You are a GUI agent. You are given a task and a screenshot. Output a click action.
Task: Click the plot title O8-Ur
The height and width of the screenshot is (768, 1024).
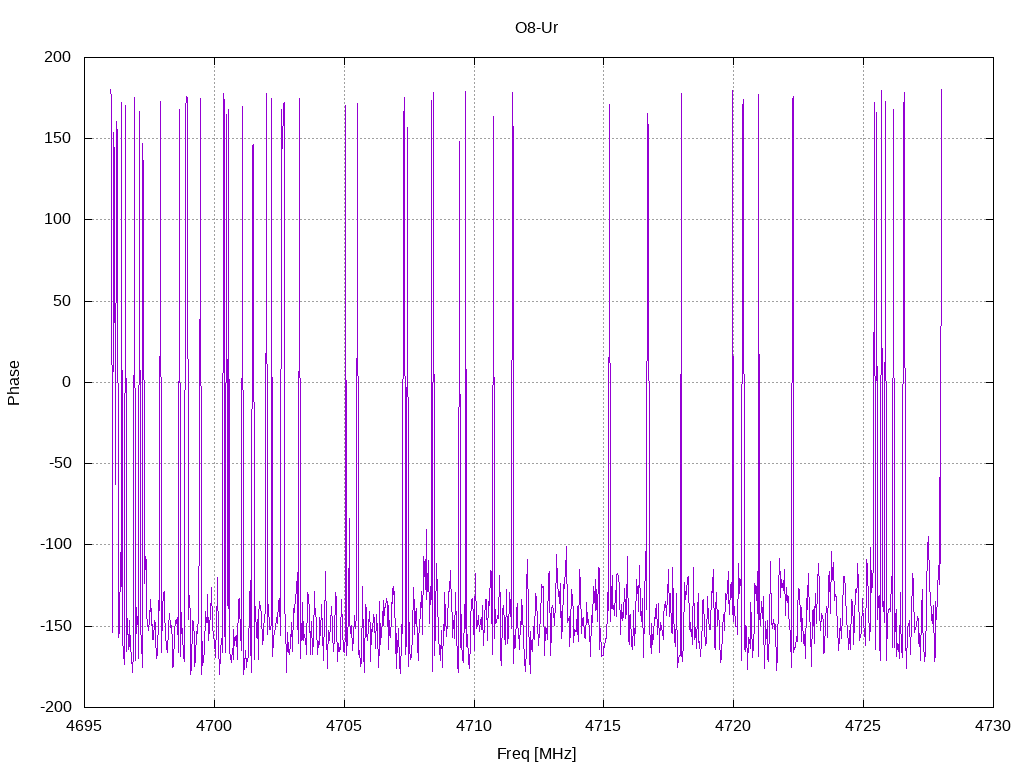click(536, 28)
